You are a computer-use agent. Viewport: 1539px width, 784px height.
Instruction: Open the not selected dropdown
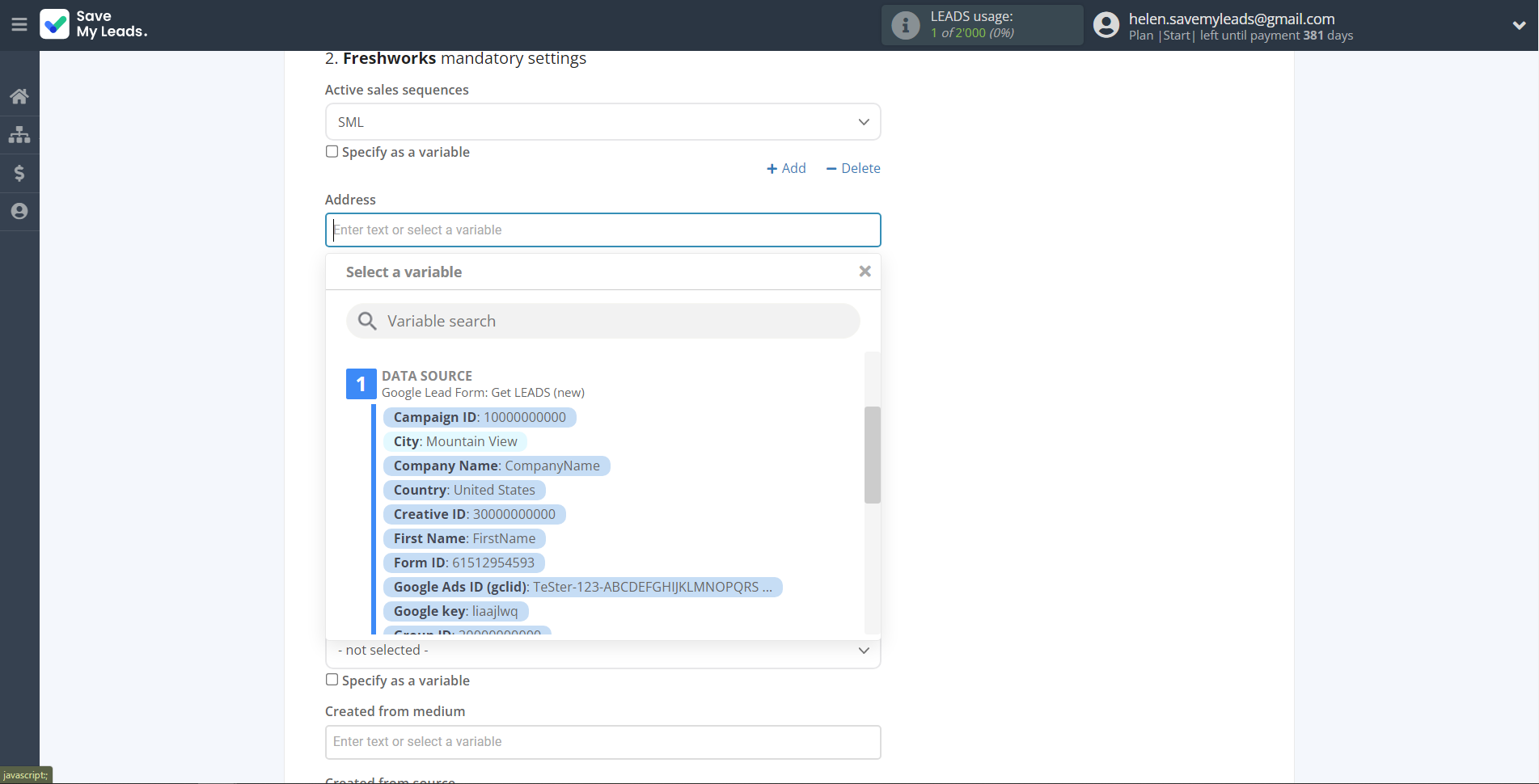(x=603, y=651)
